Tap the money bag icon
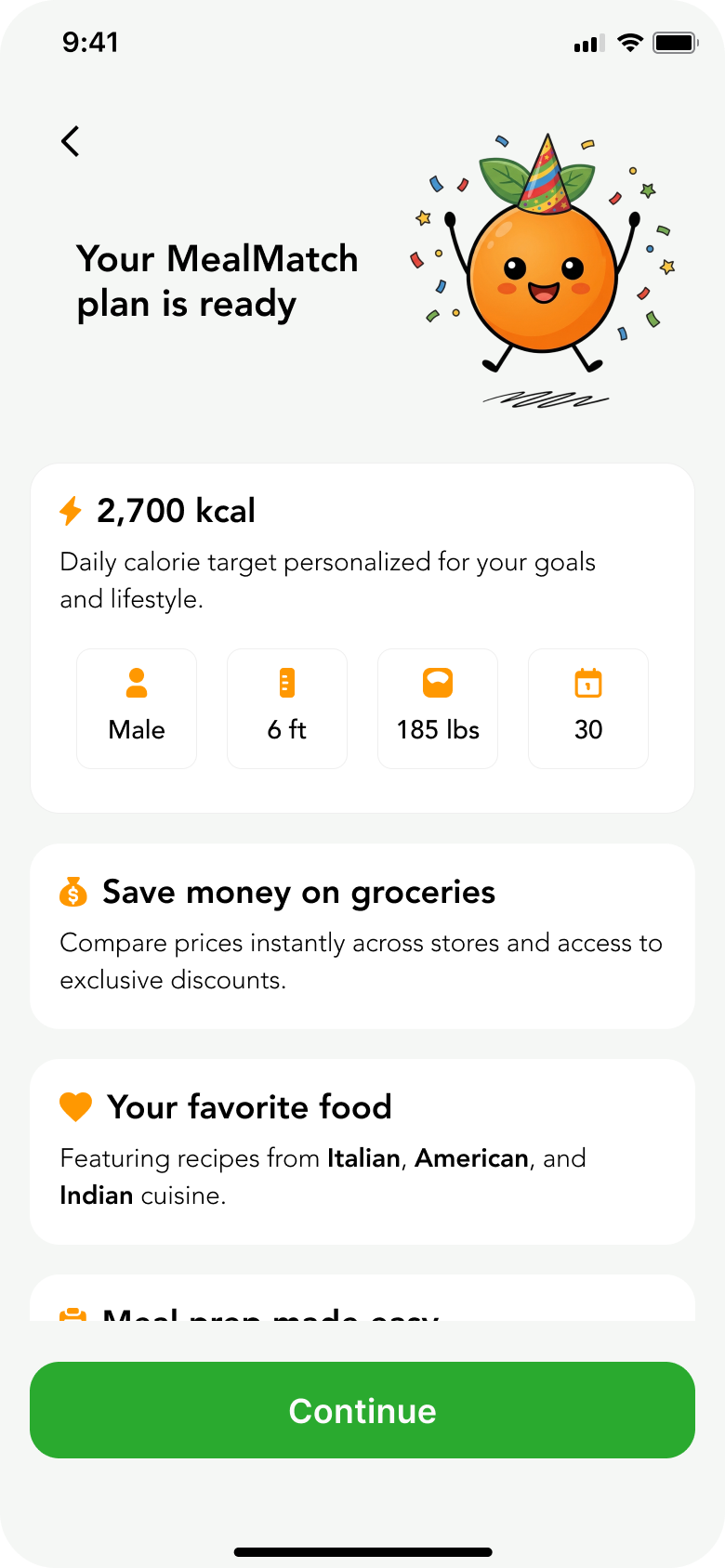The height and width of the screenshot is (1568, 725). tap(73, 892)
